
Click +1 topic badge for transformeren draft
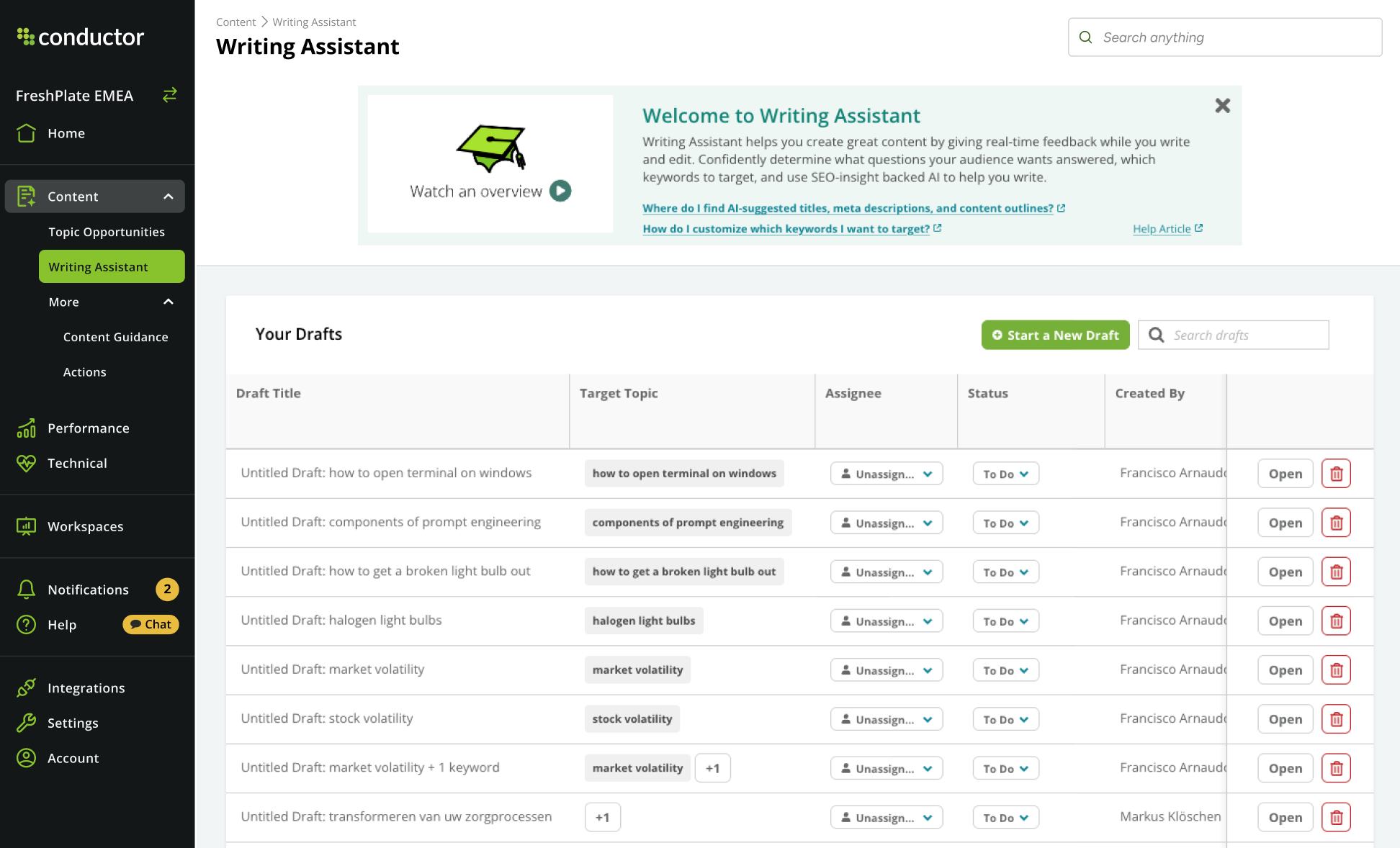click(603, 817)
